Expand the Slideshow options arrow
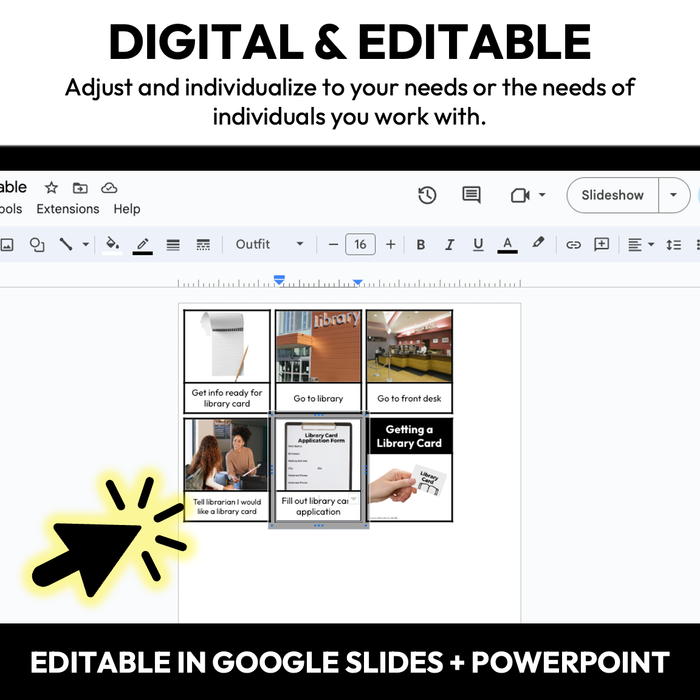 674,195
